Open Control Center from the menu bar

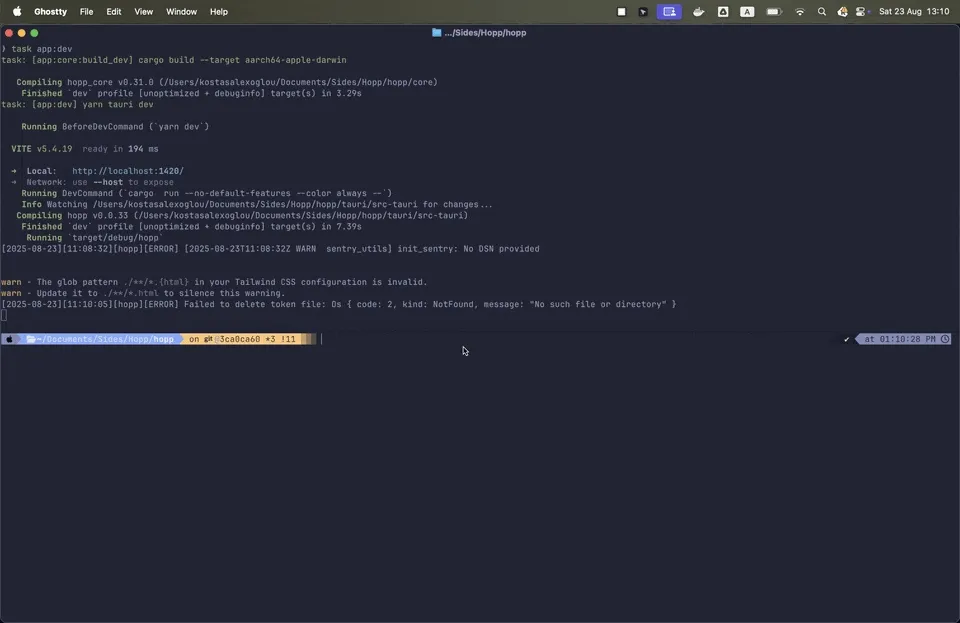point(862,11)
